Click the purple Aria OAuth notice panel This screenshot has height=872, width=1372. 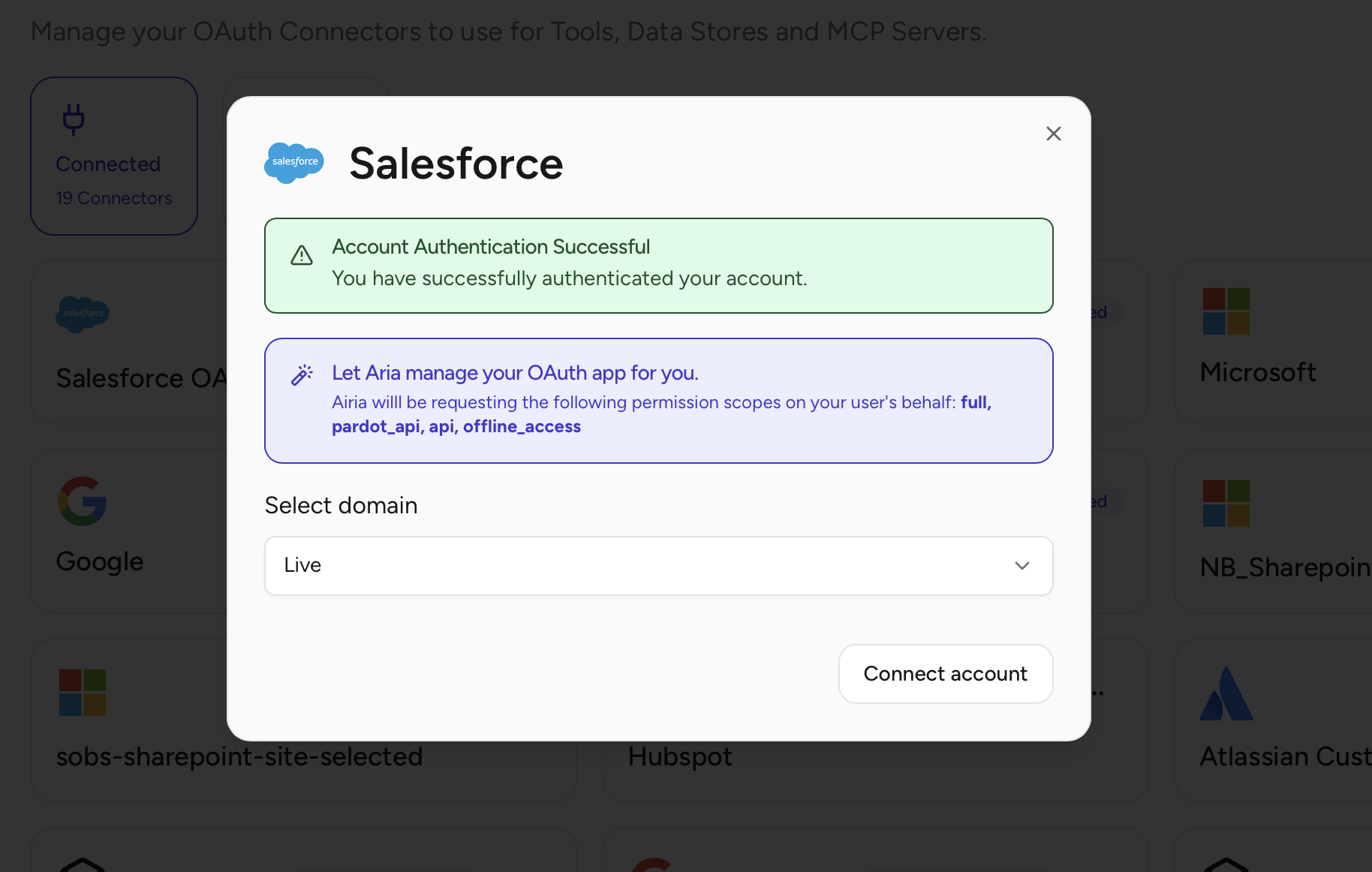pos(658,401)
